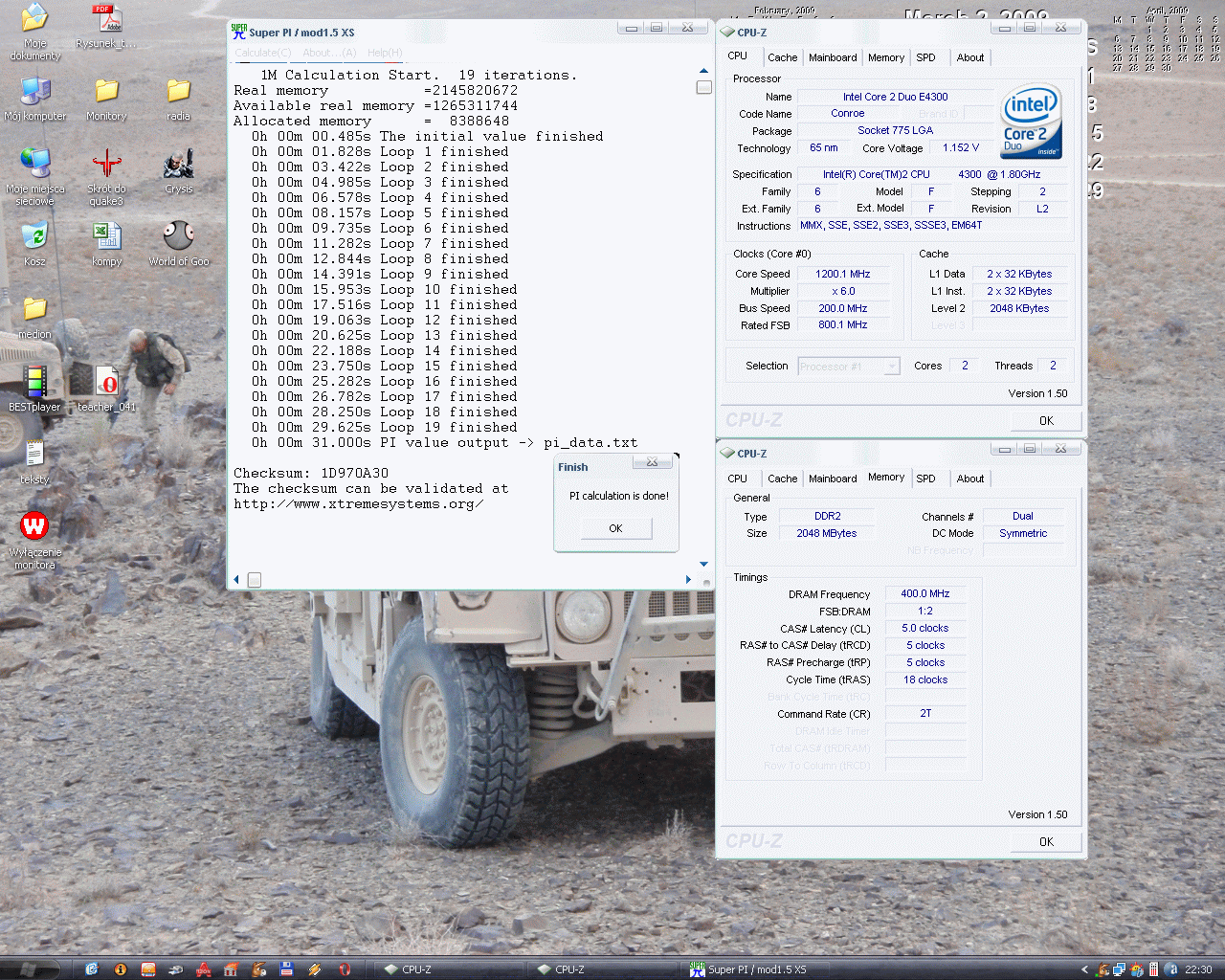Image resolution: width=1225 pixels, height=980 pixels.
Task: Open the Mój komputer icon
Action: [x=34, y=94]
